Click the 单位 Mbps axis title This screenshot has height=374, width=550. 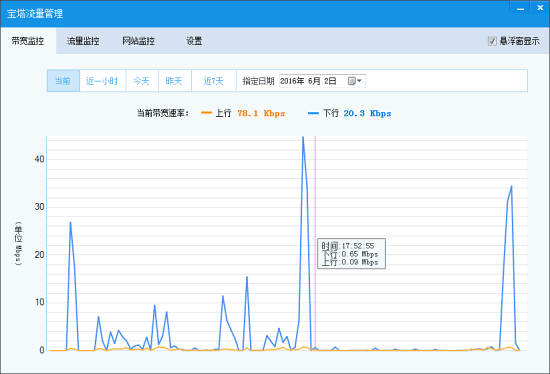pyautogui.click(x=18, y=243)
